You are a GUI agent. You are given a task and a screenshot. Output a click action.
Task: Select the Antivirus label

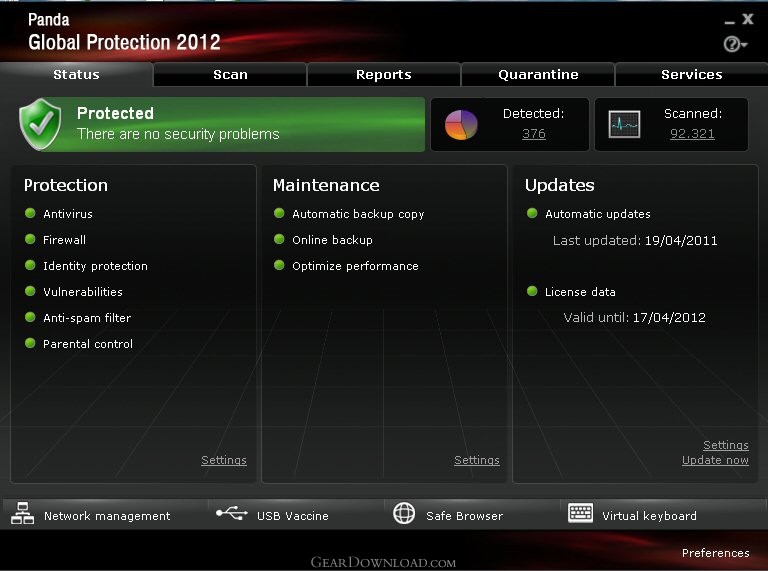68,214
